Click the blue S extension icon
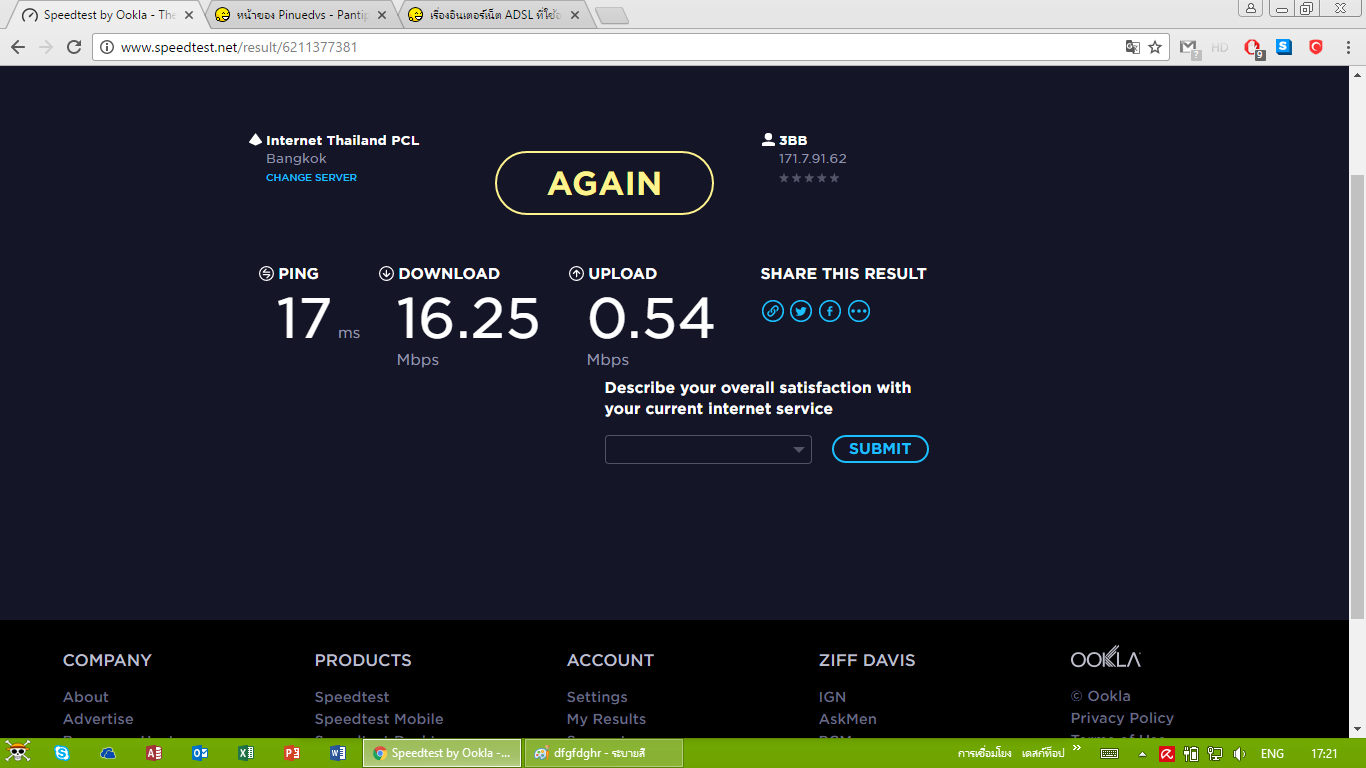The width and height of the screenshot is (1366, 768). 1284,46
